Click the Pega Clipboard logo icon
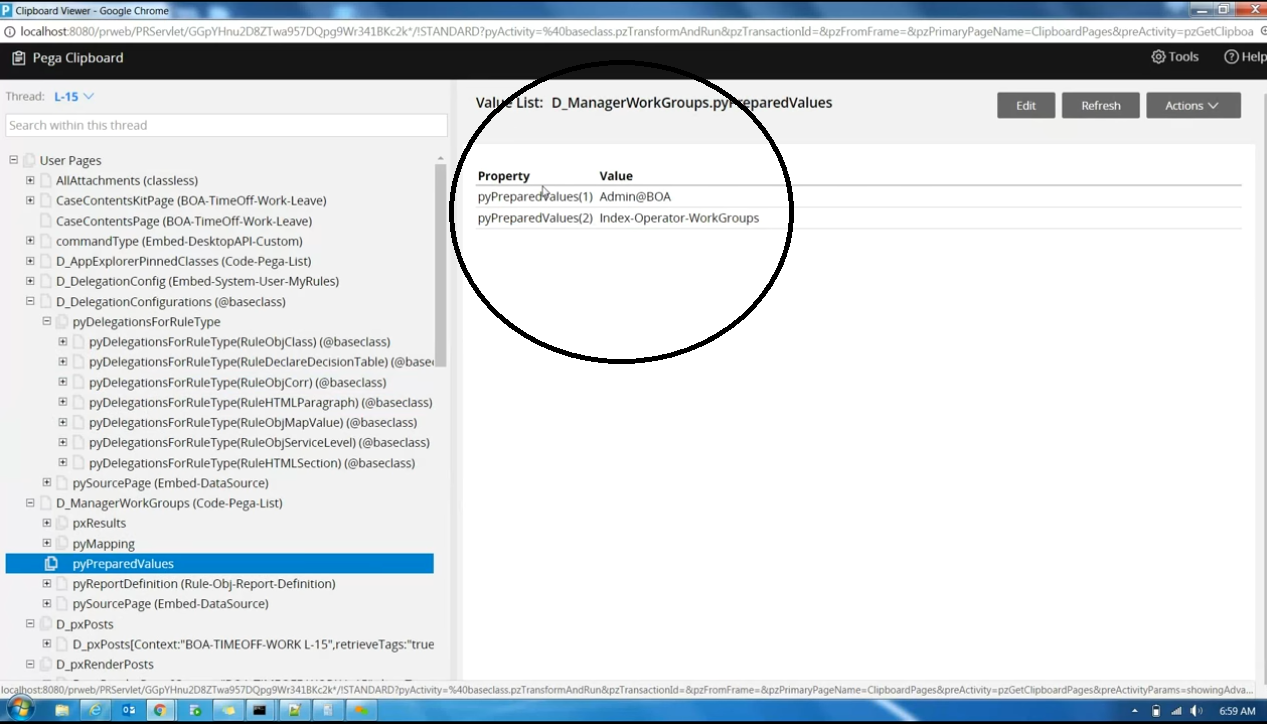 point(16,58)
